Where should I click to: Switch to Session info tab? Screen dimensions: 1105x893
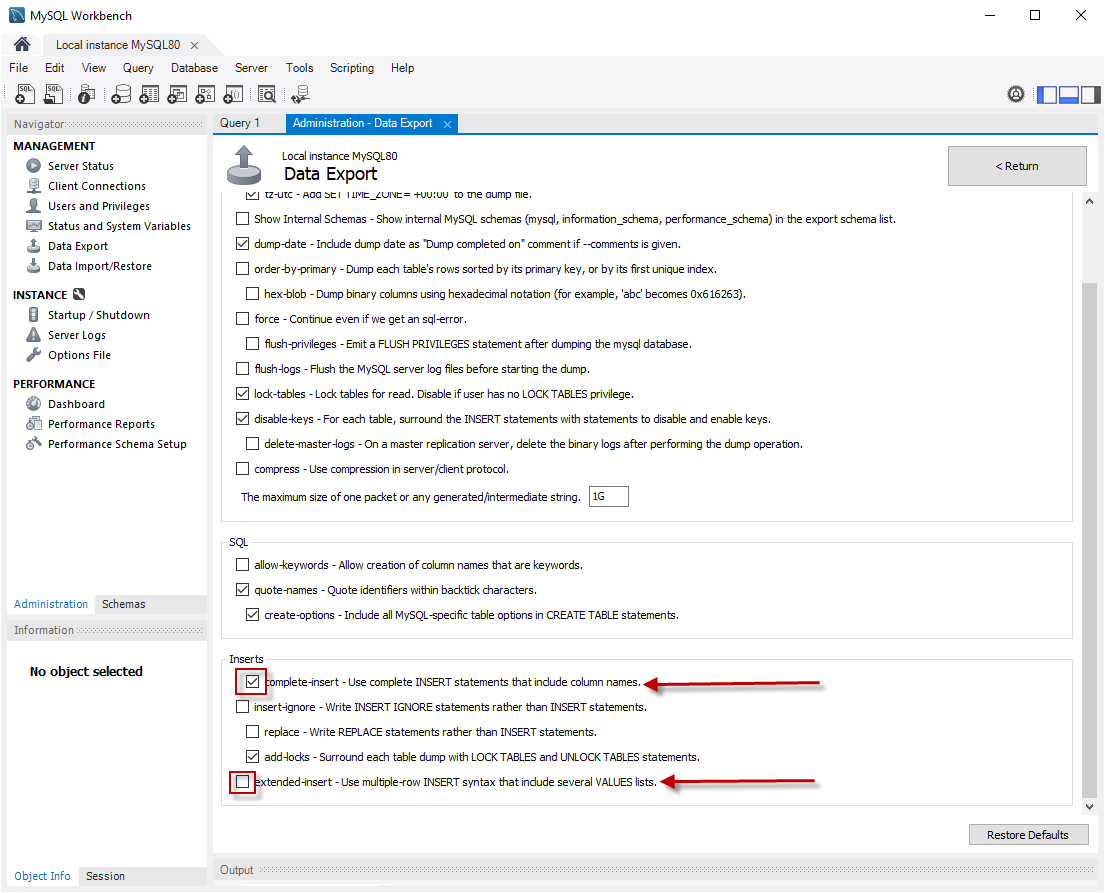pyautogui.click(x=105, y=876)
